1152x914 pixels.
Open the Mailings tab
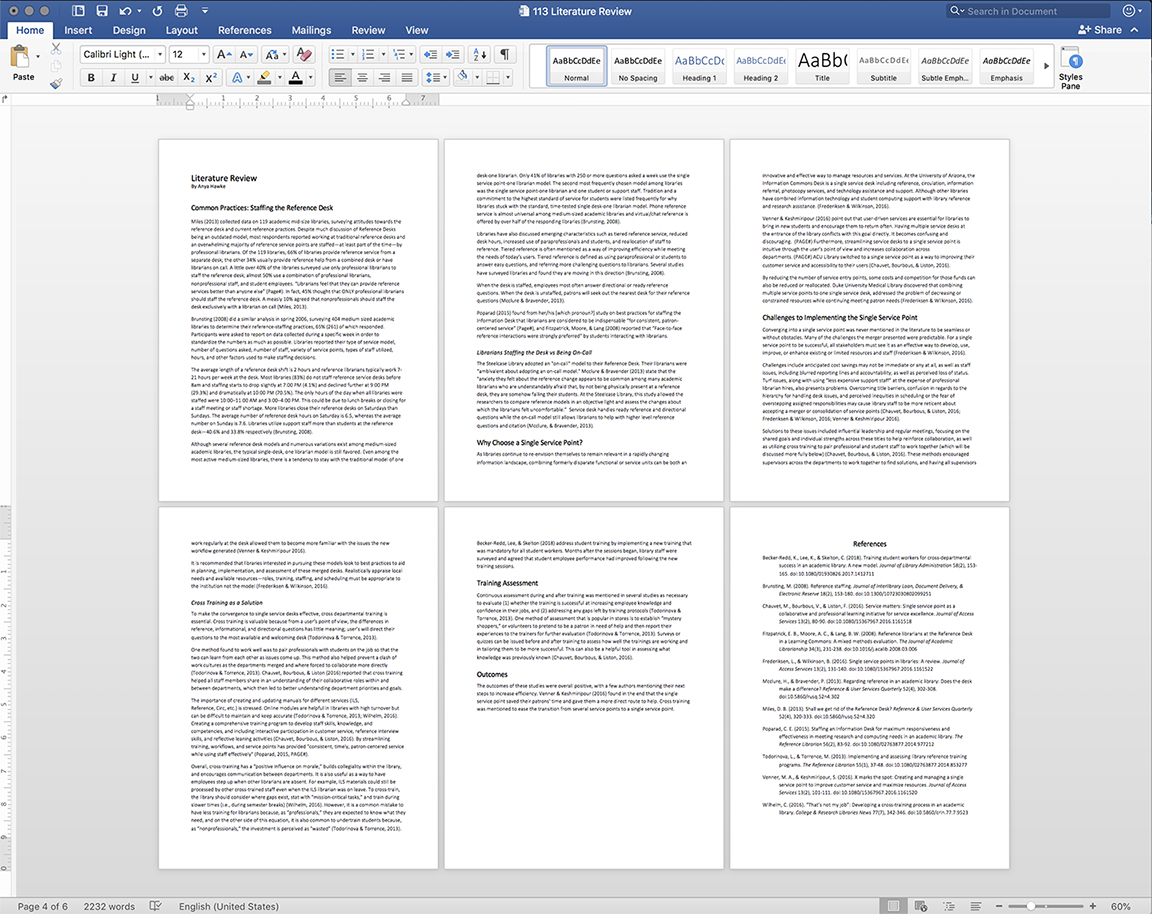coord(312,30)
